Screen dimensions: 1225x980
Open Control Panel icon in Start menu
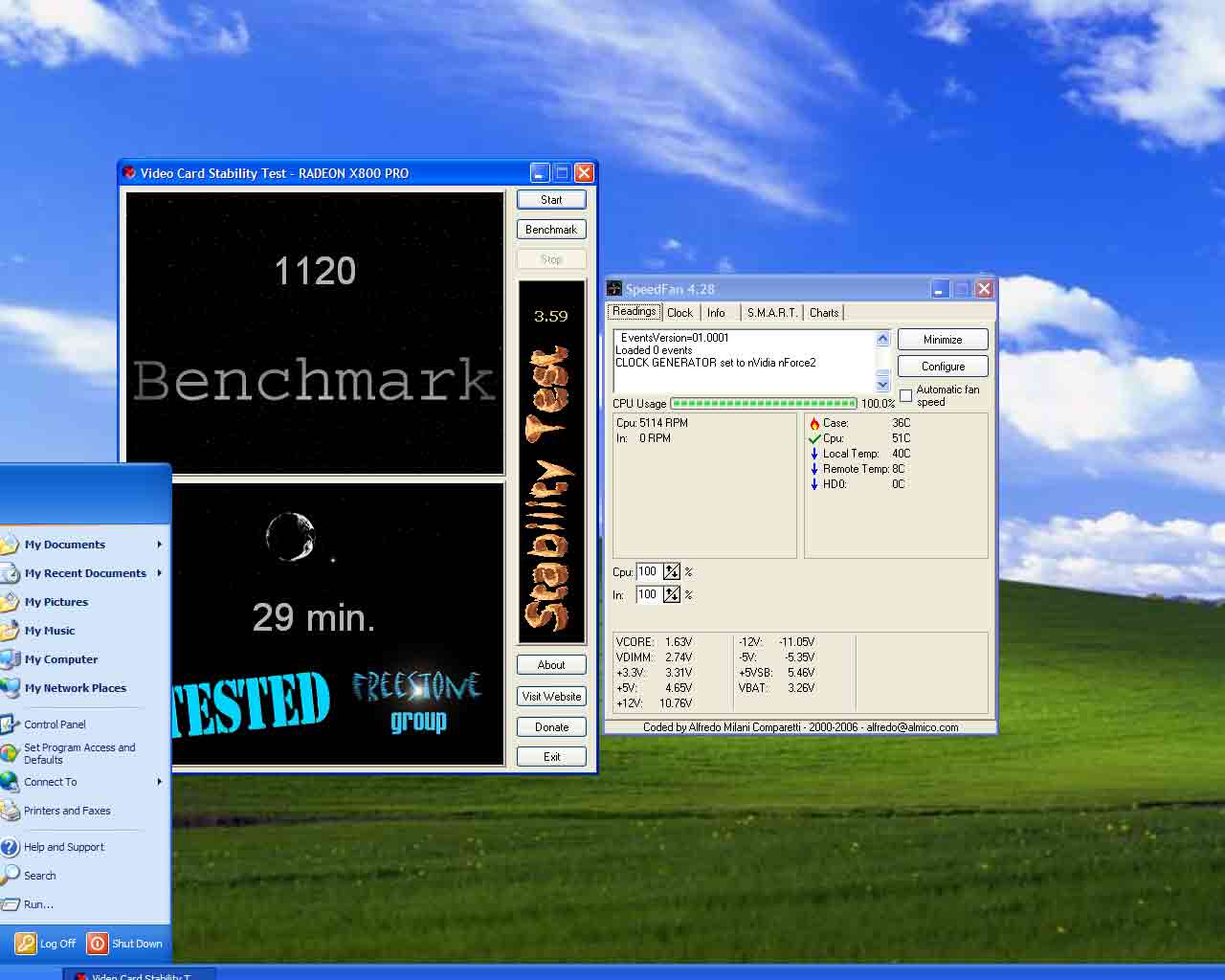10,724
